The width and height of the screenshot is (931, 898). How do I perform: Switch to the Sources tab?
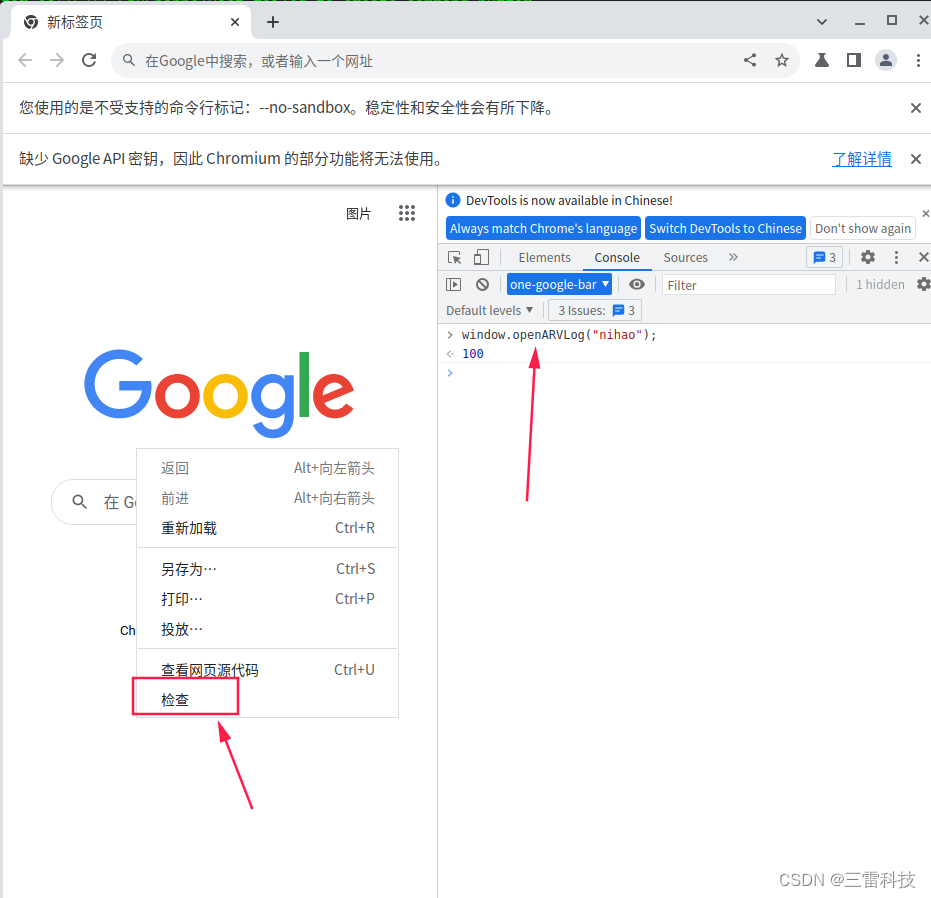tap(685, 257)
